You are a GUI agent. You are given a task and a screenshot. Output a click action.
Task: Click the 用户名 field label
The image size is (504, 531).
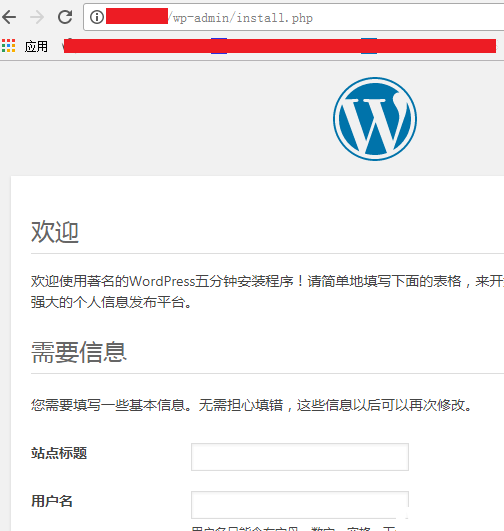pyautogui.click(x=52, y=501)
